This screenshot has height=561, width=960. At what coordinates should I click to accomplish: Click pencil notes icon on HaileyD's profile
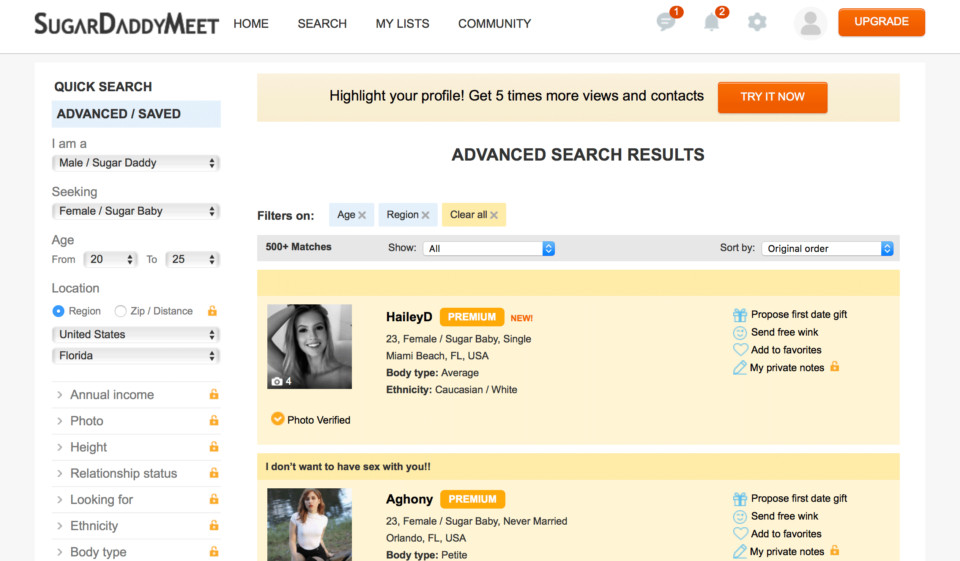(x=740, y=368)
